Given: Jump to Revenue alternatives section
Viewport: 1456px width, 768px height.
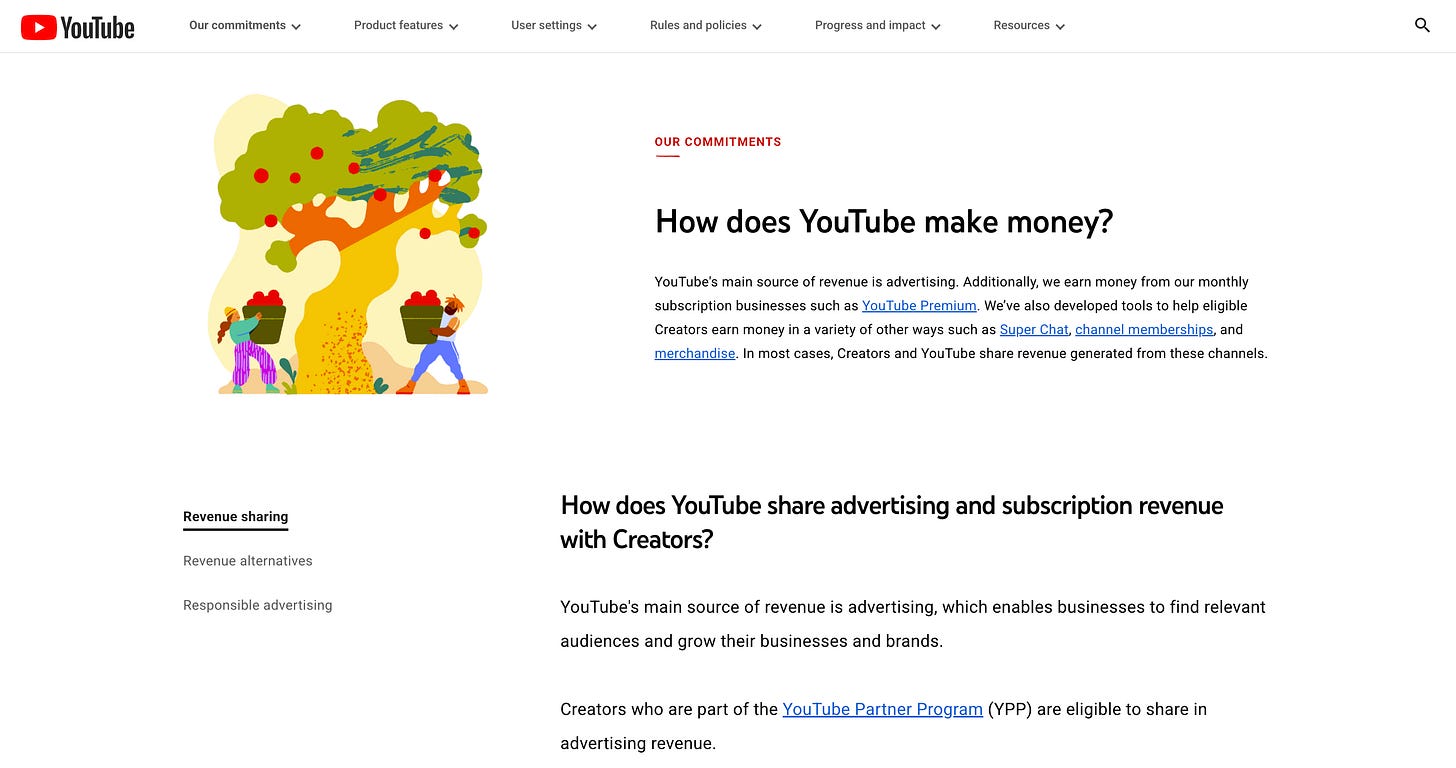Looking at the screenshot, I should click(x=247, y=561).
